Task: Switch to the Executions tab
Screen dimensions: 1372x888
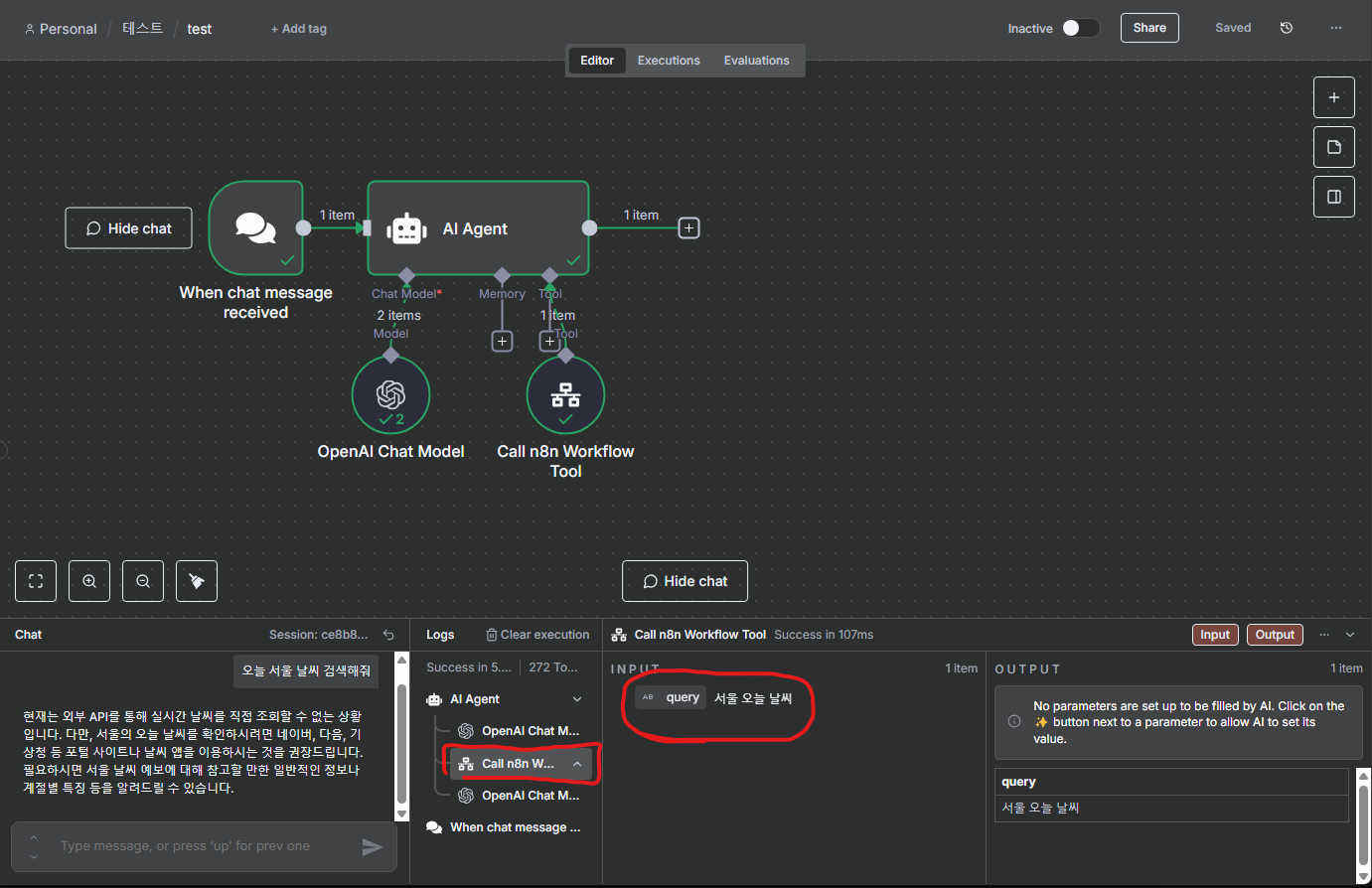Action: 669,61
